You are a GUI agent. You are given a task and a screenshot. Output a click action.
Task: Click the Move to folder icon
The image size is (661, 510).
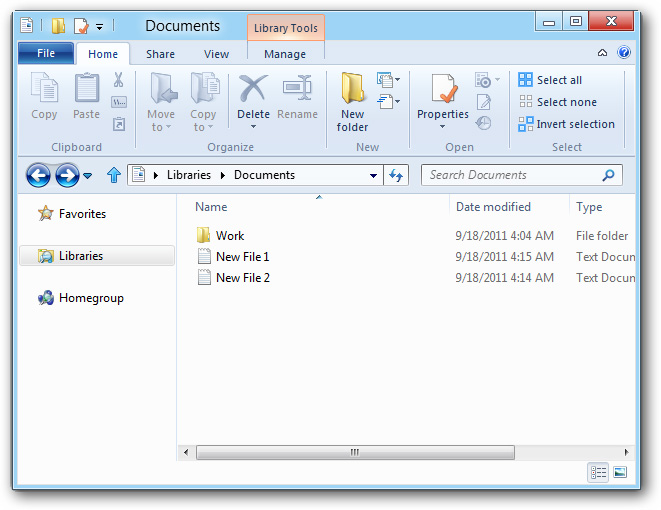pos(164,88)
